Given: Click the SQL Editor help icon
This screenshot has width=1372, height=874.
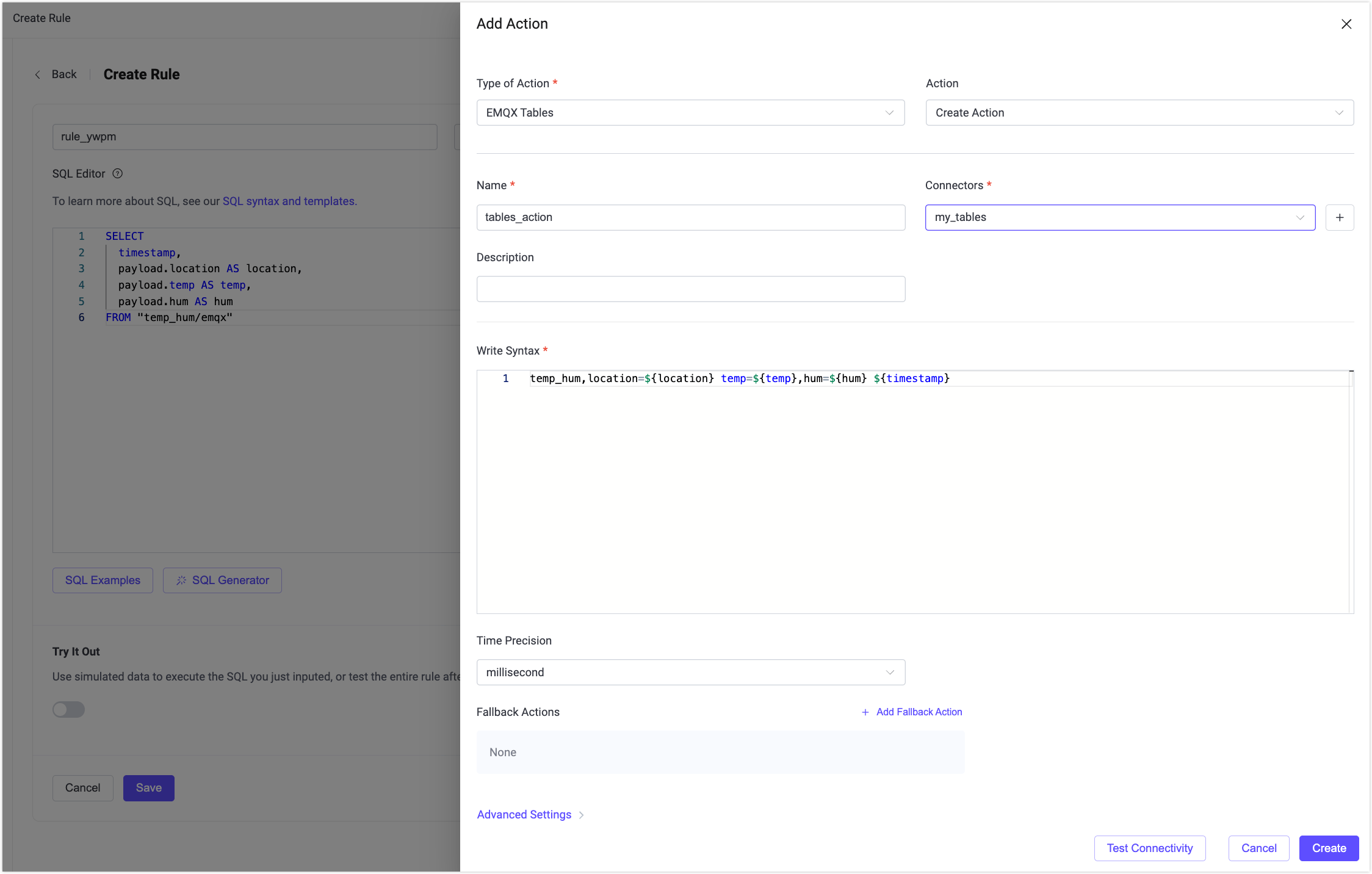Looking at the screenshot, I should pos(118,173).
